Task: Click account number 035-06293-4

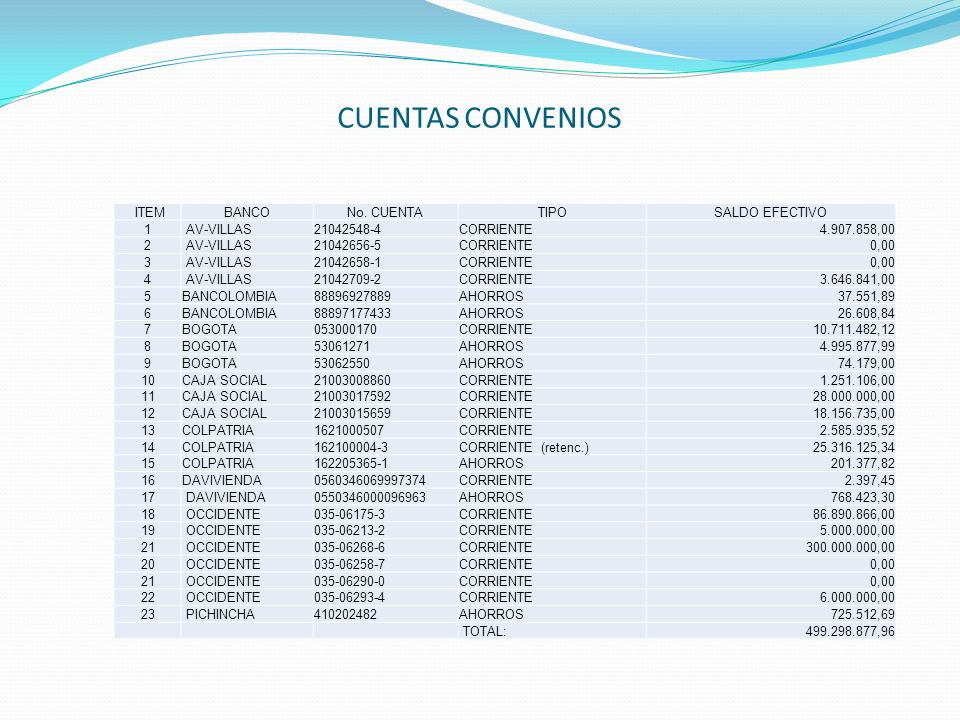Action: [350, 598]
